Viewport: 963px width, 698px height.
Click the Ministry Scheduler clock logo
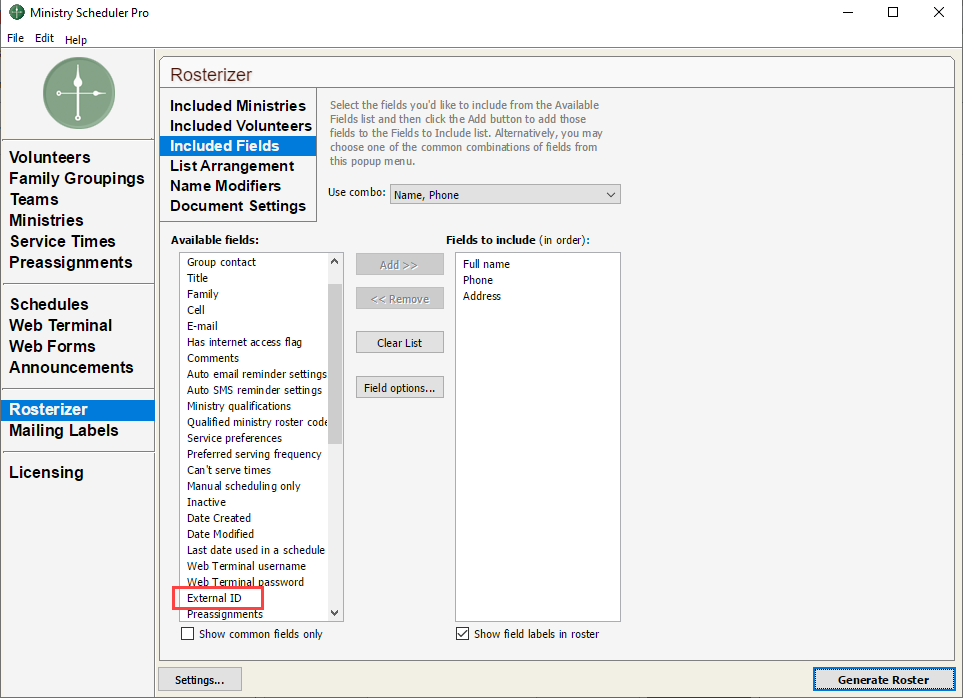tap(78, 92)
